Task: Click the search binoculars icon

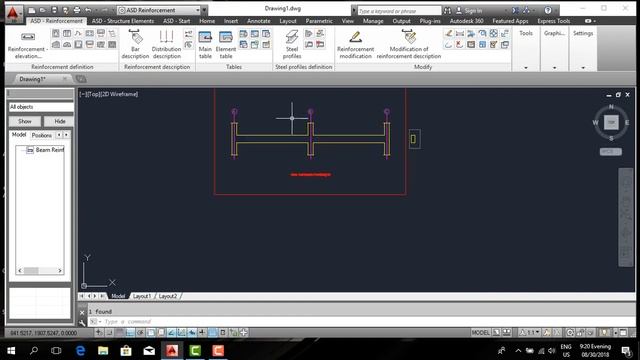Action: click(x=448, y=10)
